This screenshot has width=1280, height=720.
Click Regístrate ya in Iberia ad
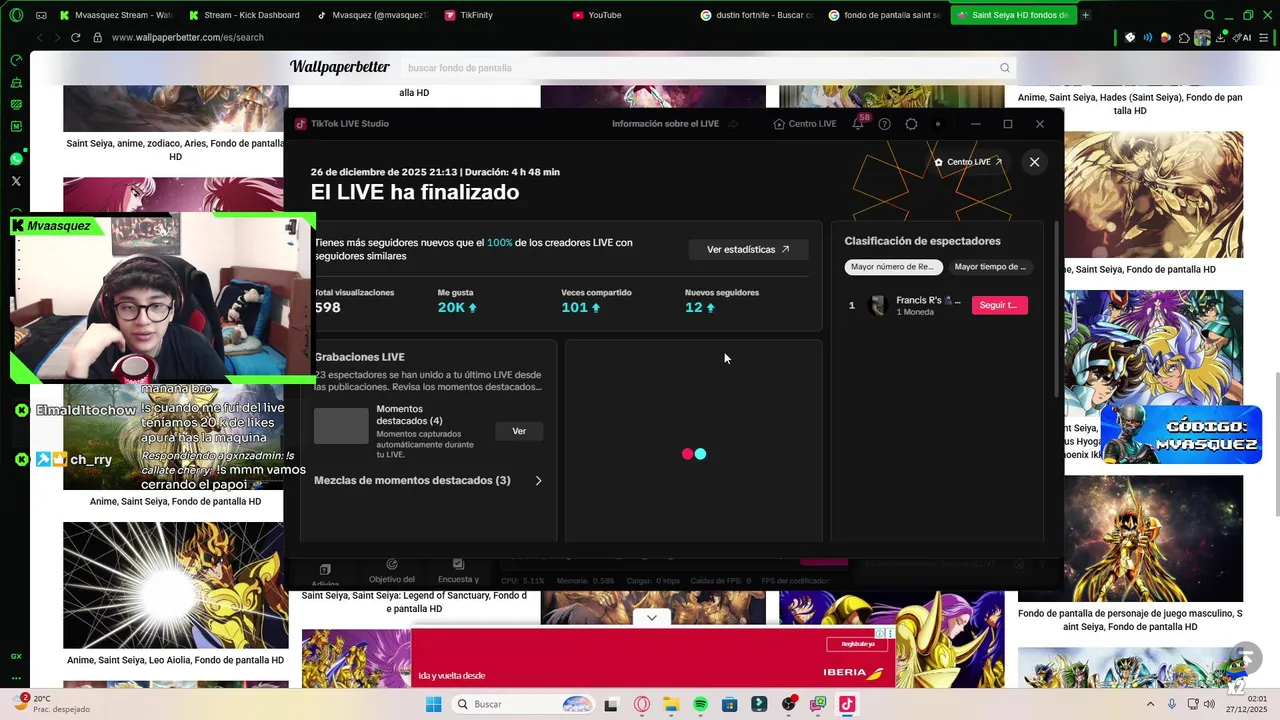[858, 644]
